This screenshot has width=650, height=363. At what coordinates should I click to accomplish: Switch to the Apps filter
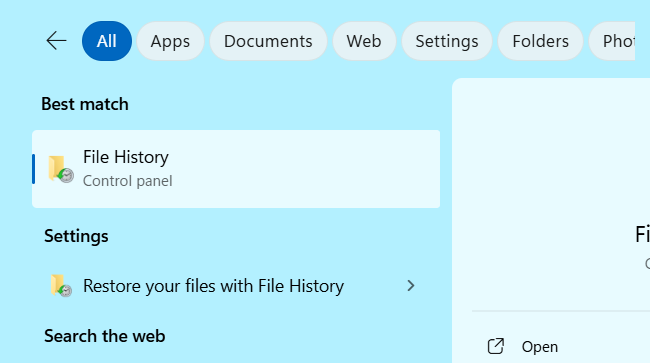[x=170, y=41]
